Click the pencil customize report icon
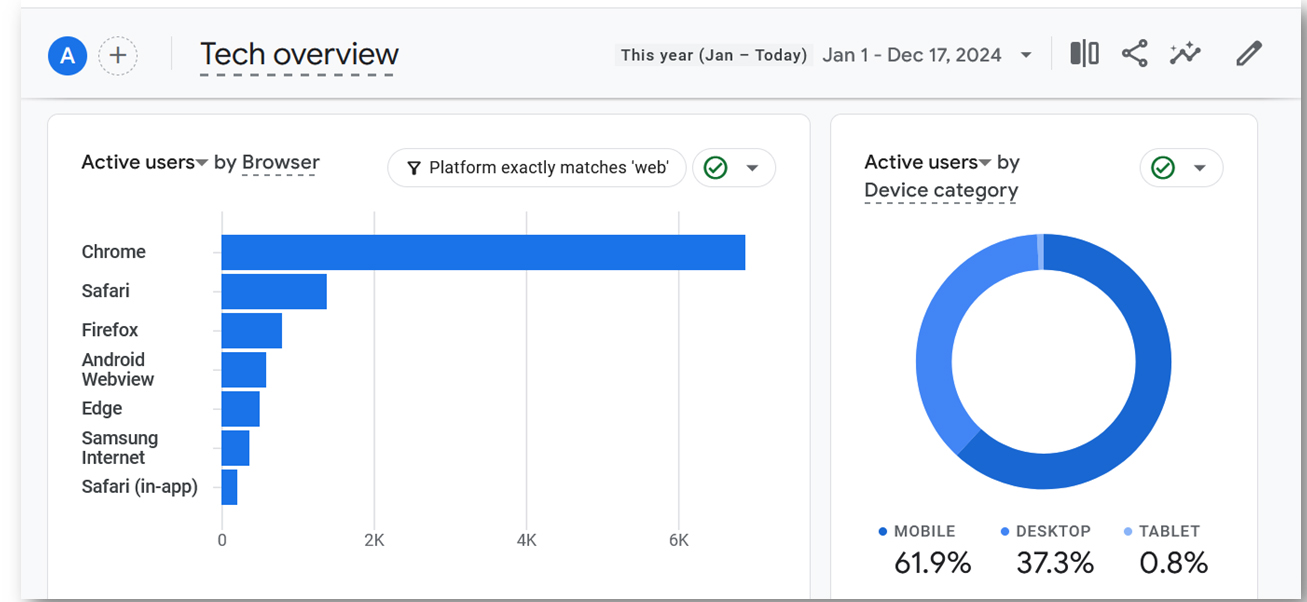This screenshot has width=1307, height=602. [1249, 54]
